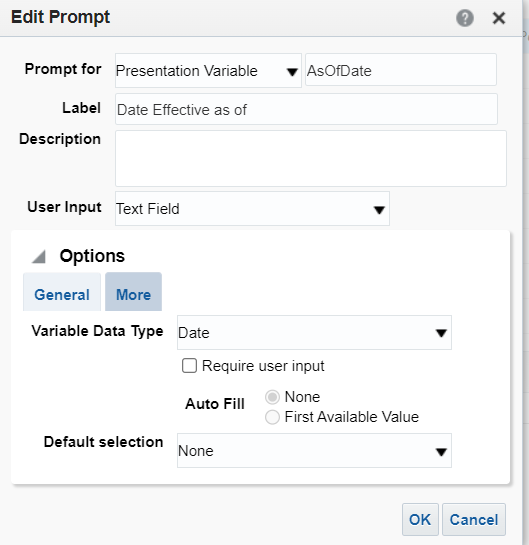Click the Cancel button
Screen dimensions: 529x545
474,520
